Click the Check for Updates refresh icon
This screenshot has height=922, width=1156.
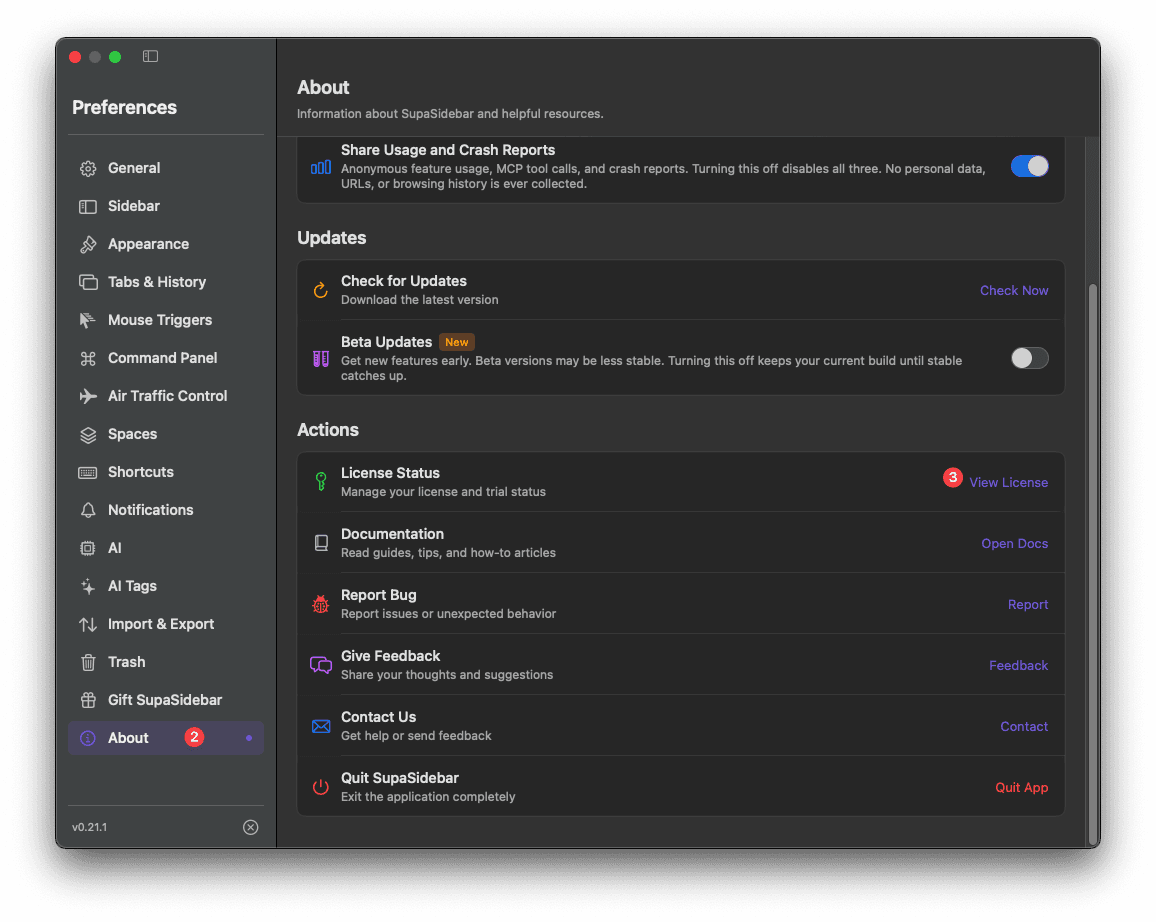[x=321, y=290]
